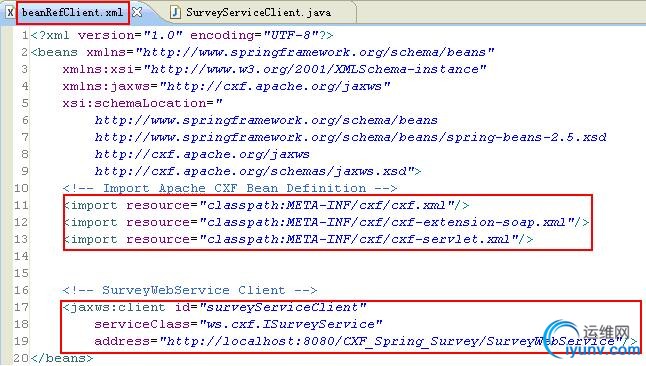Click the address localhost:8080 line
The width and height of the screenshot is (646, 366).
coord(366,341)
